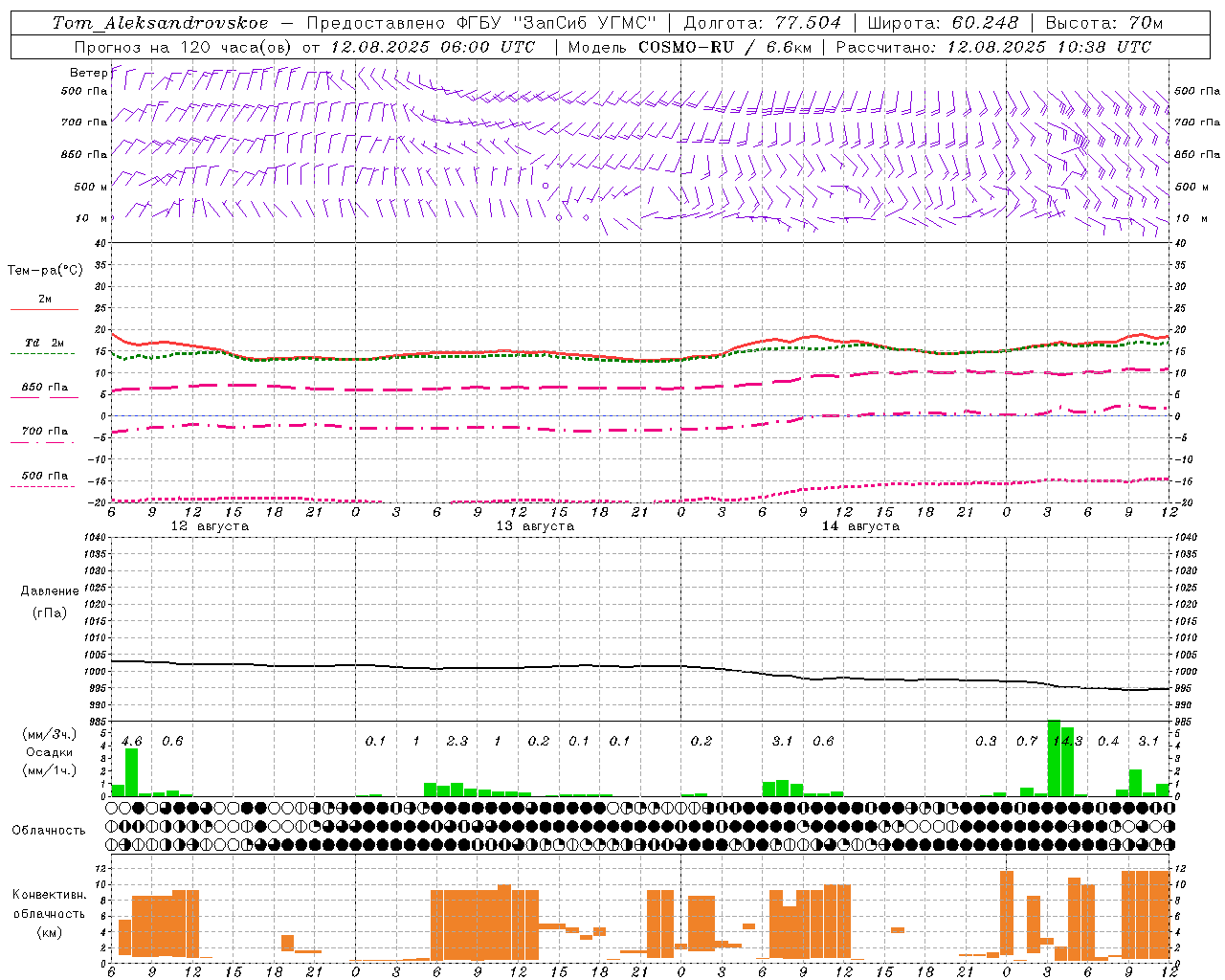Select the 13 августа date label

click(x=535, y=526)
